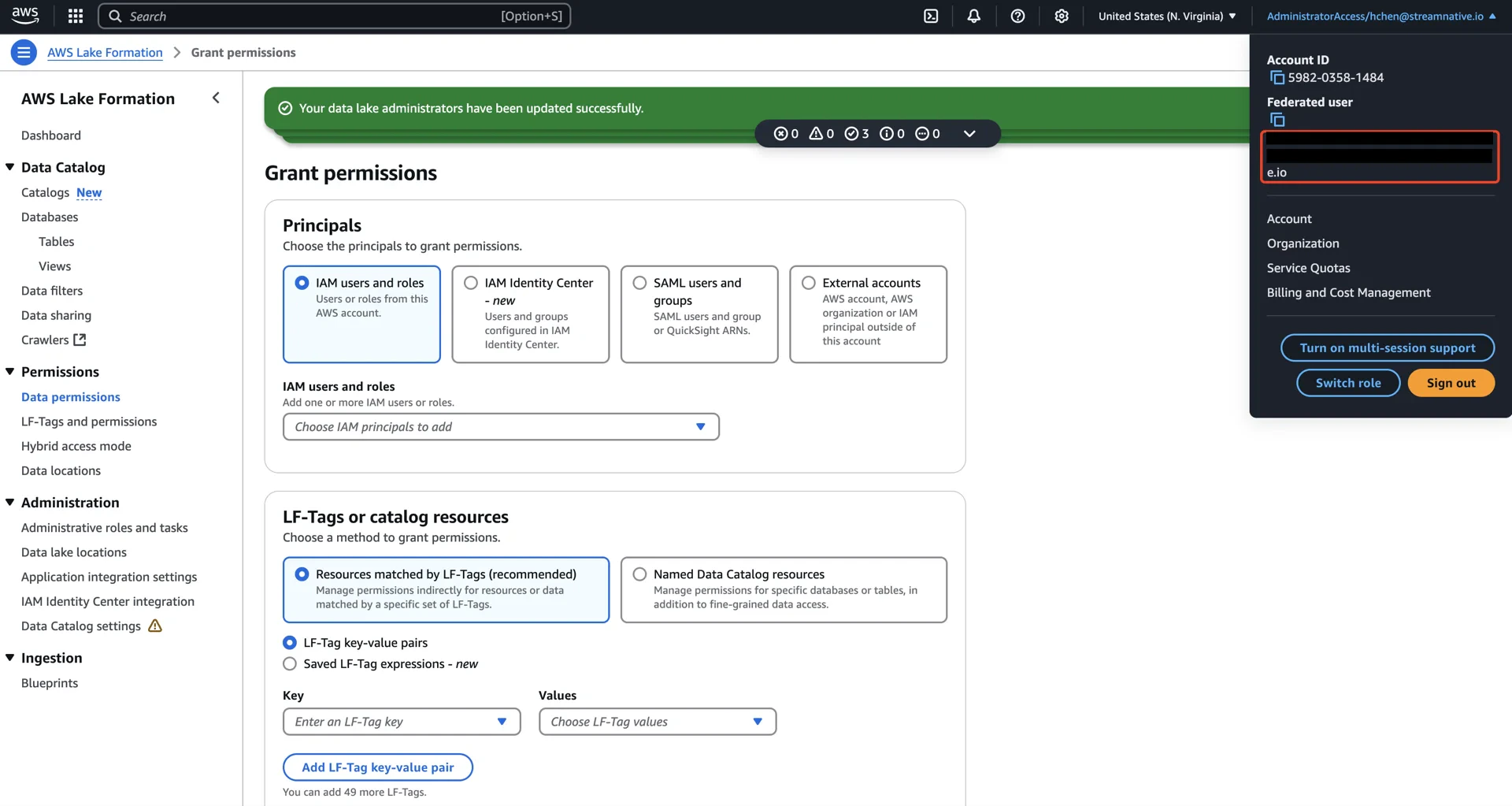Collapse the Lake Formation side panel
This screenshot has width=1512, height=806.
(x=216, y=98)
